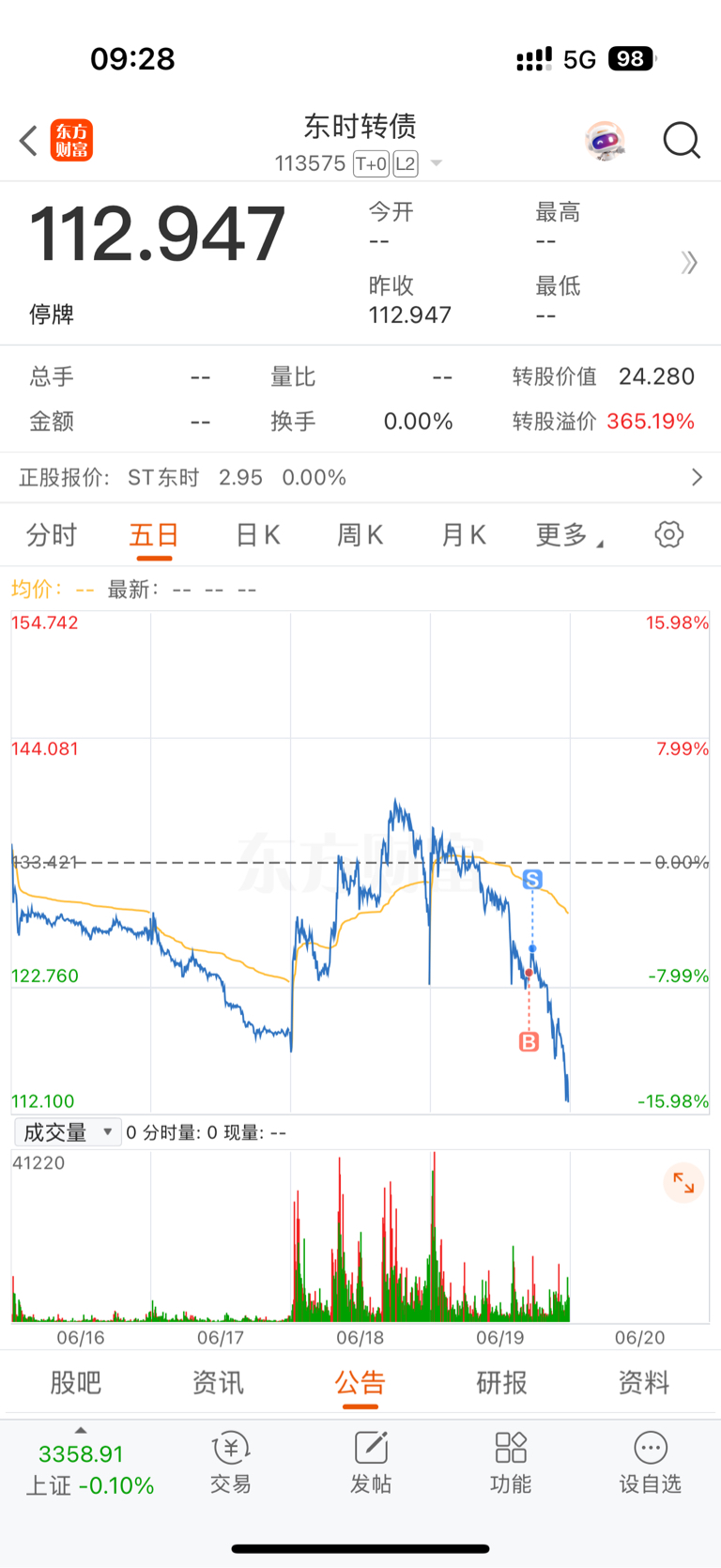The image size is (721, 1568).
Task: Open ST东时 underlying stock quote row
Action: (360, 478)
